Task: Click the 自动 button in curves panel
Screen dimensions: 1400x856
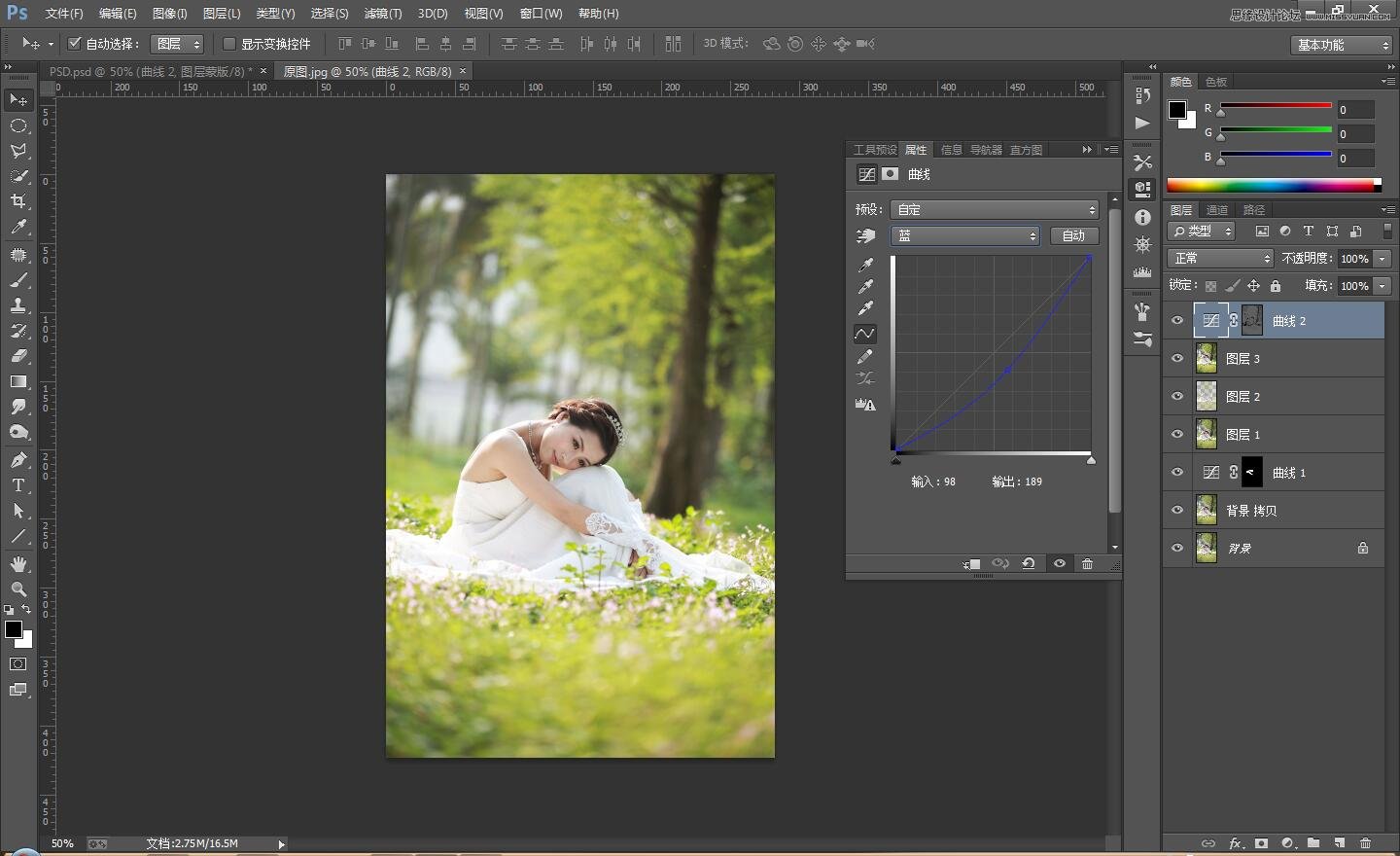Action: [1073, 236]
